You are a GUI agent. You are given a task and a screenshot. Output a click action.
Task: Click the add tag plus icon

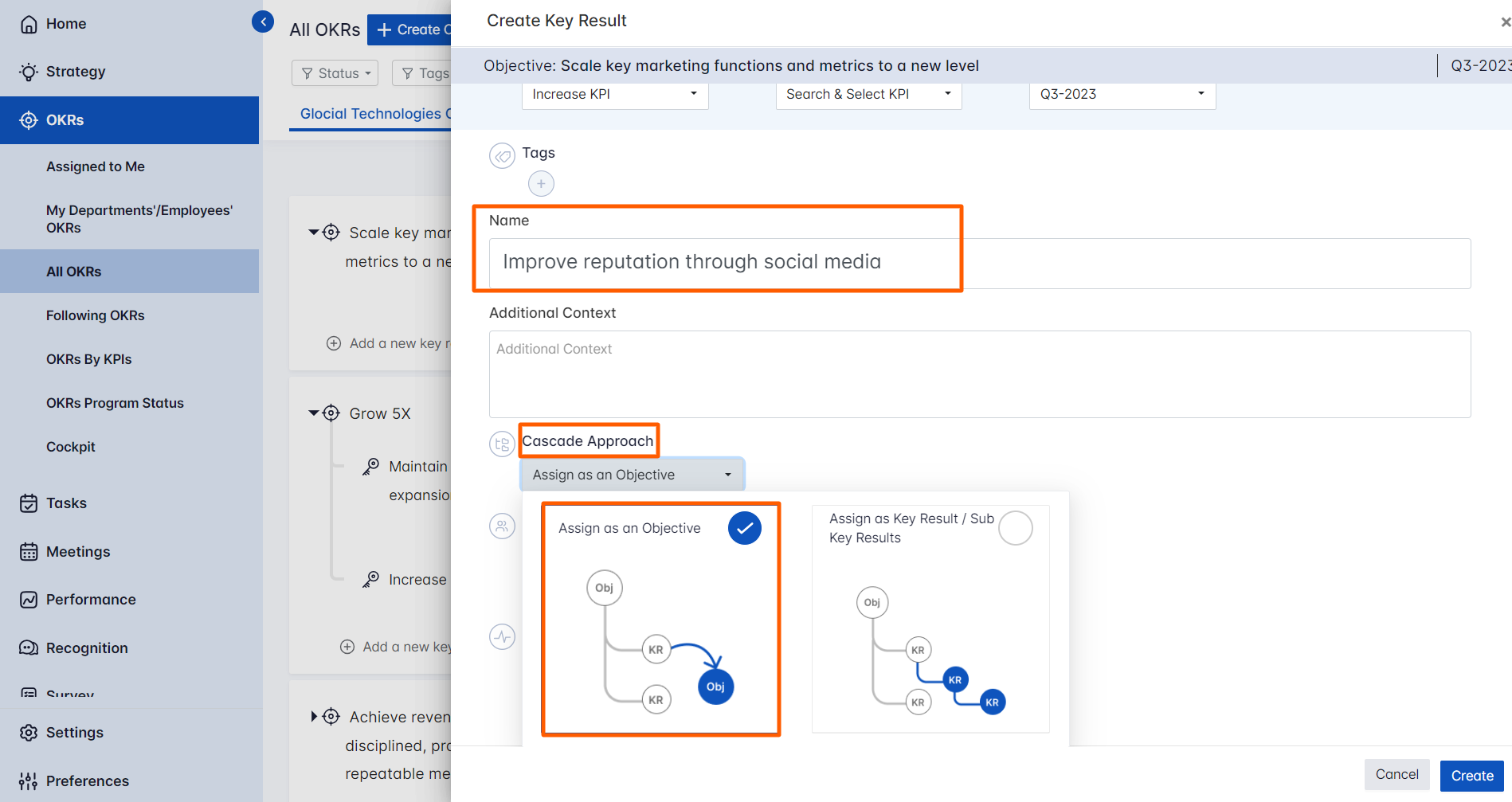[x=541, y=184]
